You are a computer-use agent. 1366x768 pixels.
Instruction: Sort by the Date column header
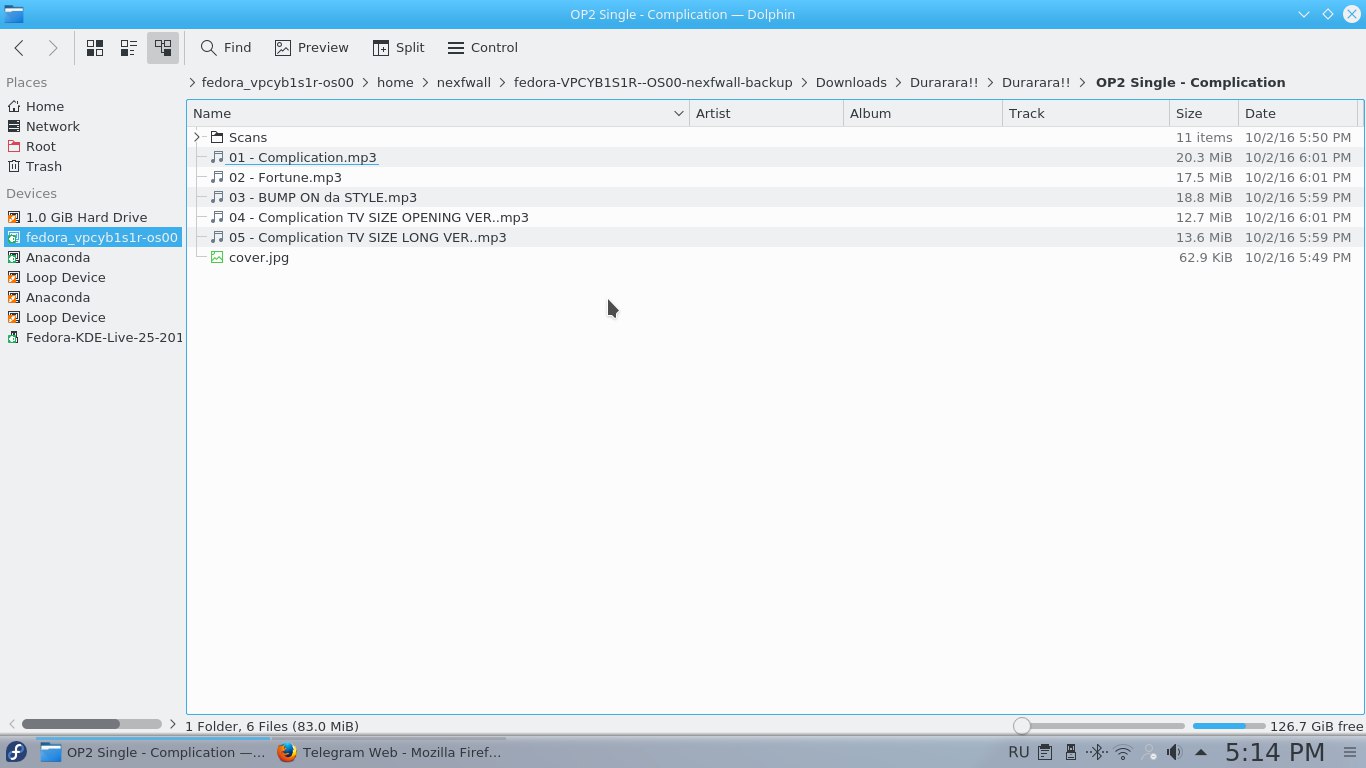point(1299,113)
